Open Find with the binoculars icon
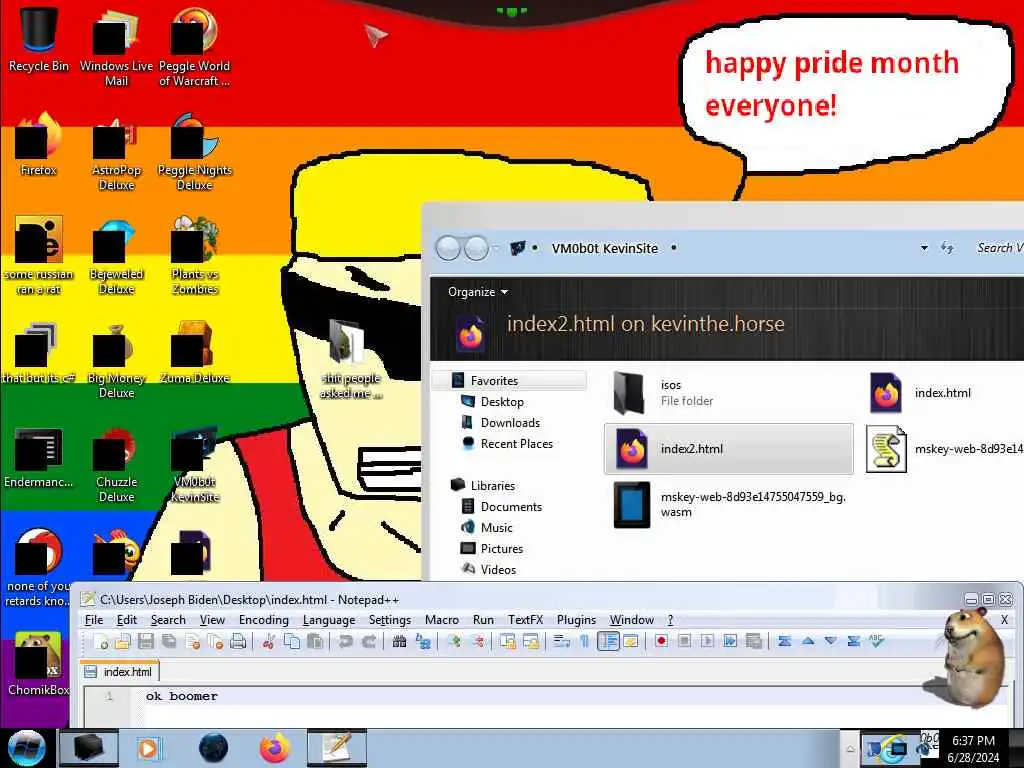The height and width of the screenshot is (768, 1024). (399, 642)
